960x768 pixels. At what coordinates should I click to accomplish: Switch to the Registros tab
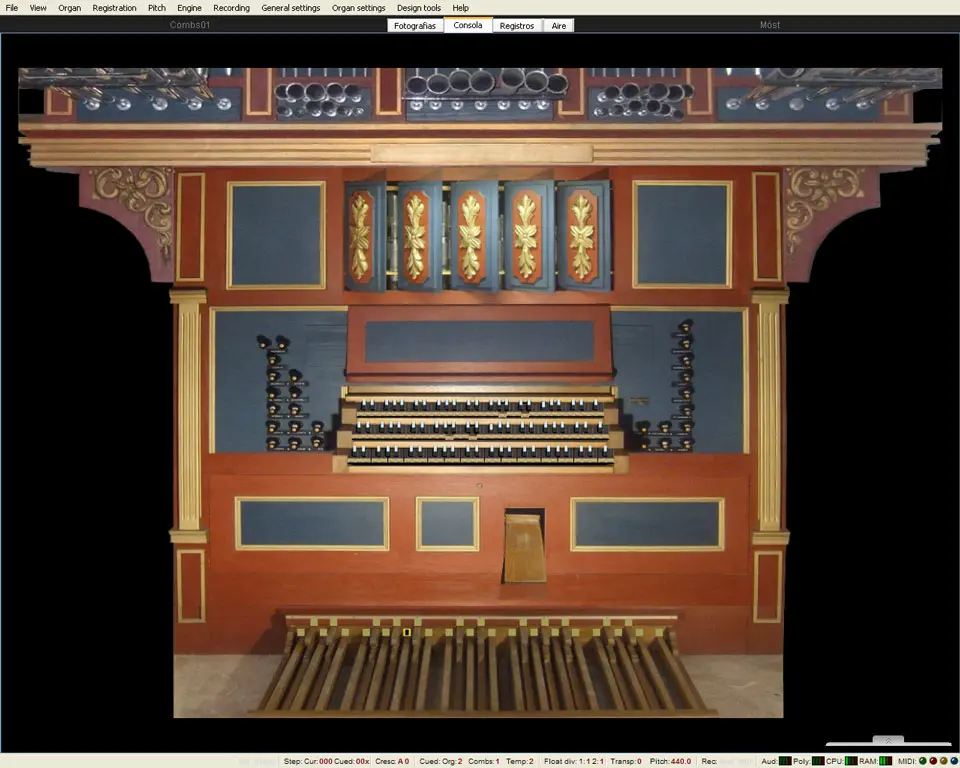(517, 25)
